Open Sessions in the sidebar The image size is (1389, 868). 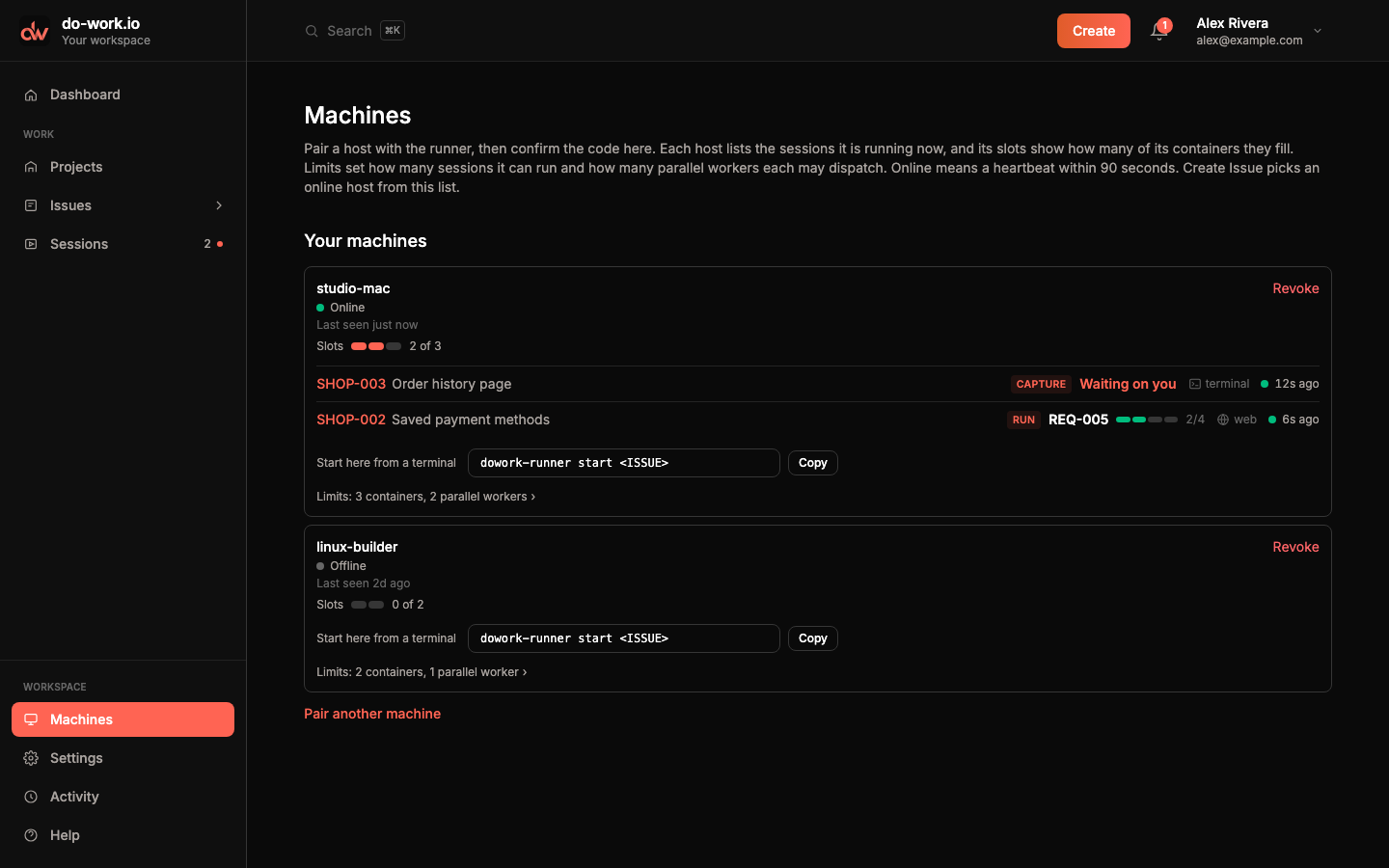[123, 244]
